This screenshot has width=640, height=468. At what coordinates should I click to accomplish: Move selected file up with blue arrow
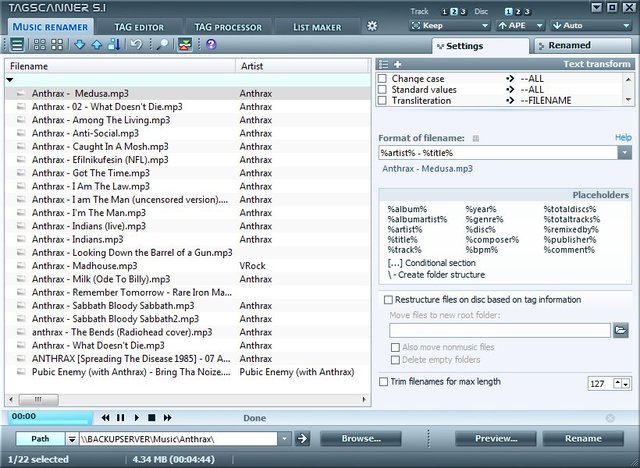[97, 44]
